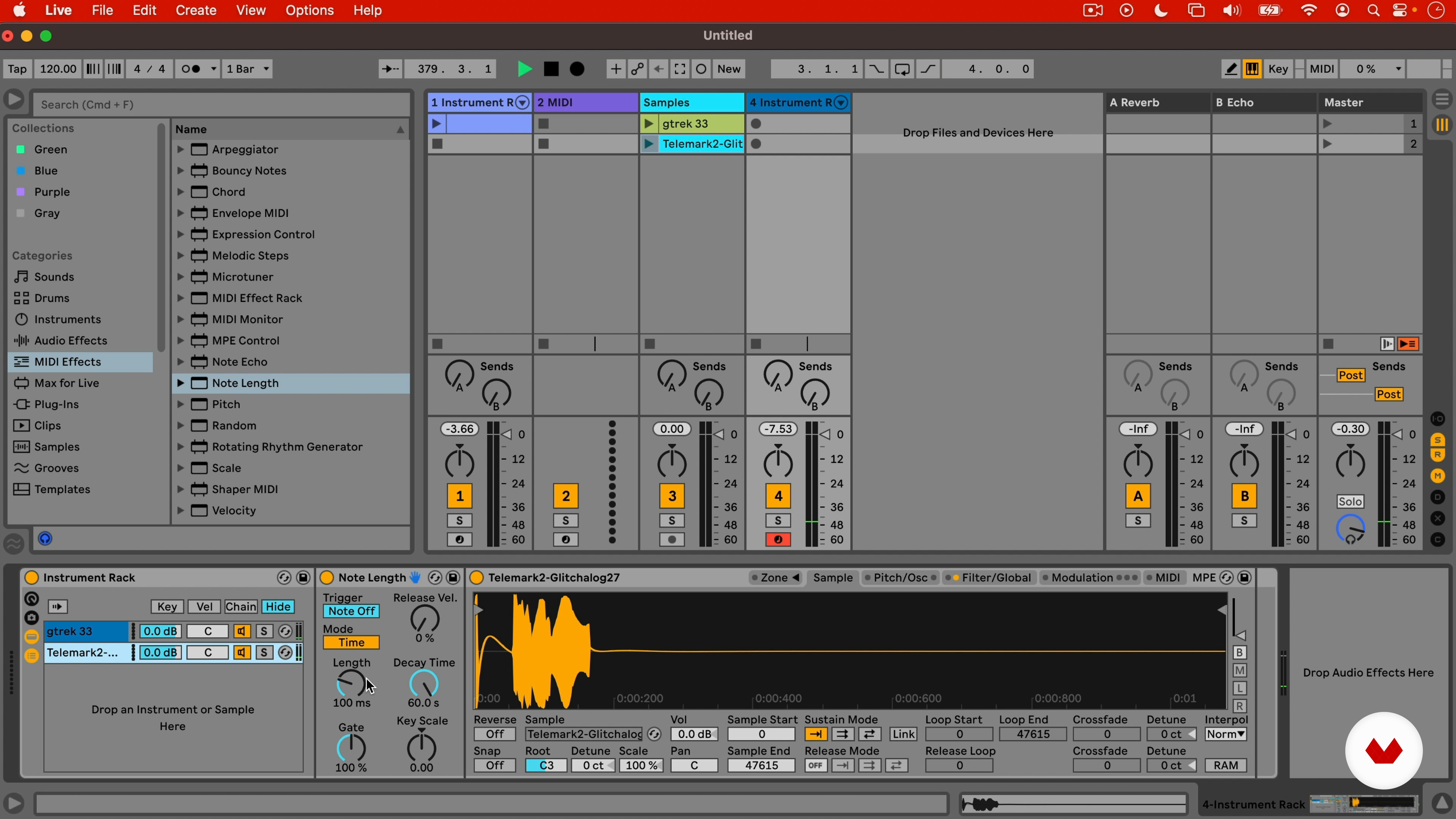Click the MIDI Arrangement Overdub plus icon
The height and width of the screenshot is (819, 1456).
tap(615, 69)
